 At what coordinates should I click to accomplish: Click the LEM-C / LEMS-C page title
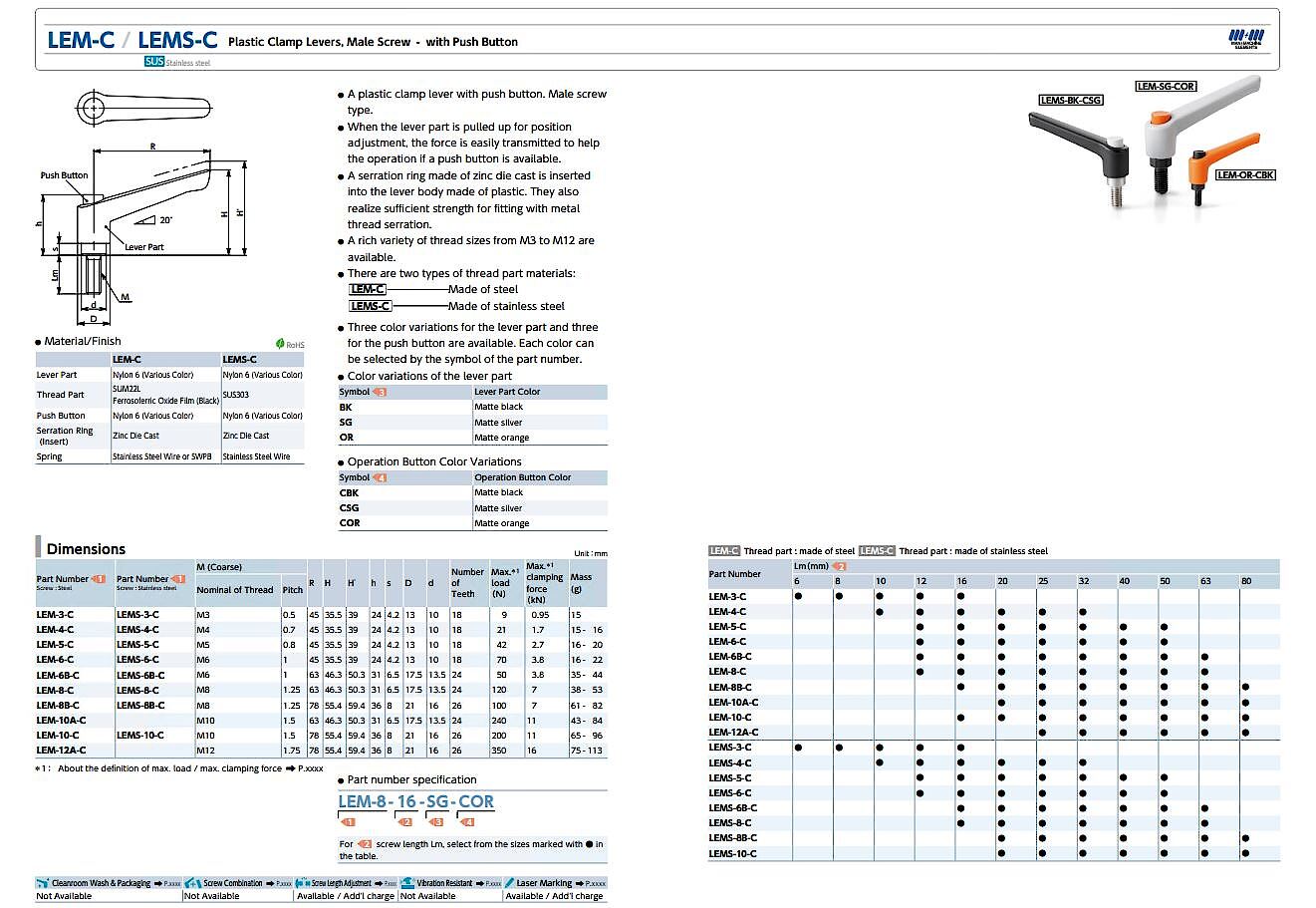tap(132, 40)
